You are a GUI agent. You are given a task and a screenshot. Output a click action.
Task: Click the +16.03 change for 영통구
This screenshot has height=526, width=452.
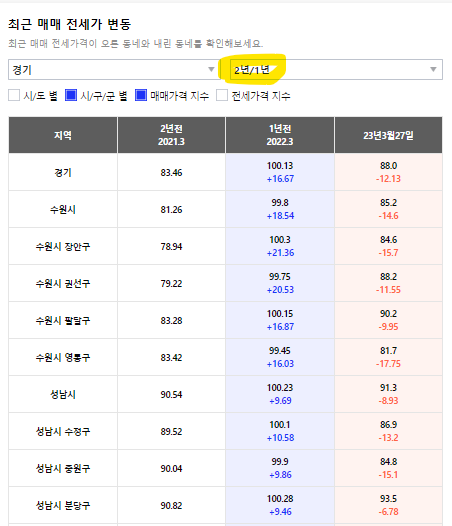(280, 364)
